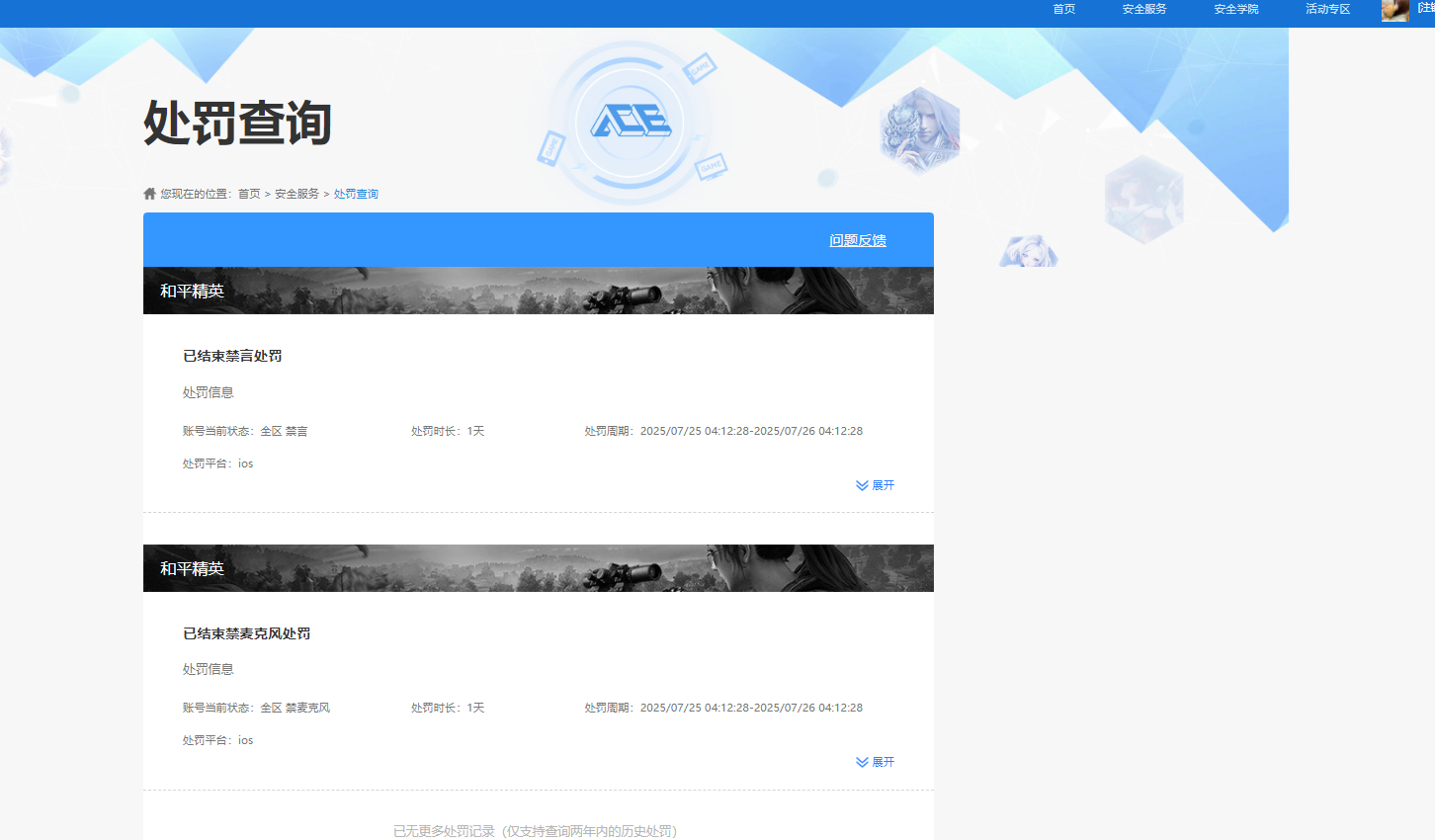
Task: Expand details of the 禁言 punishment record
Action: coord(875,485)
